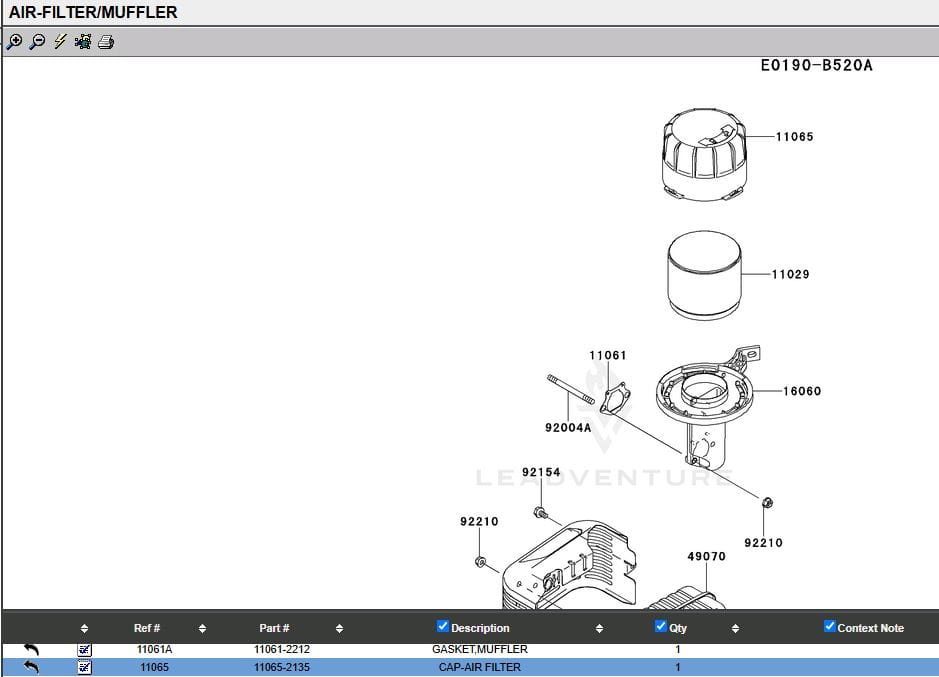Click the 16060 callout in the diagram
The height and width of the screenshot is (677, 939).
point(801,391)
